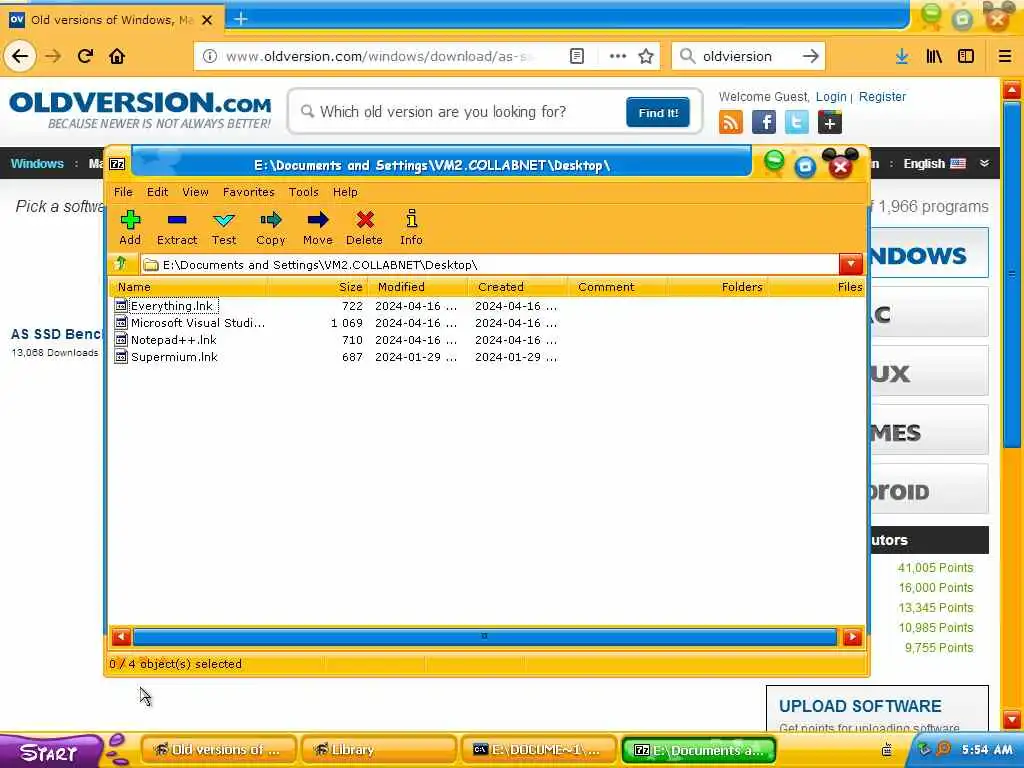Click English language link
The image size is (1024, 768).
click(924, 163)
